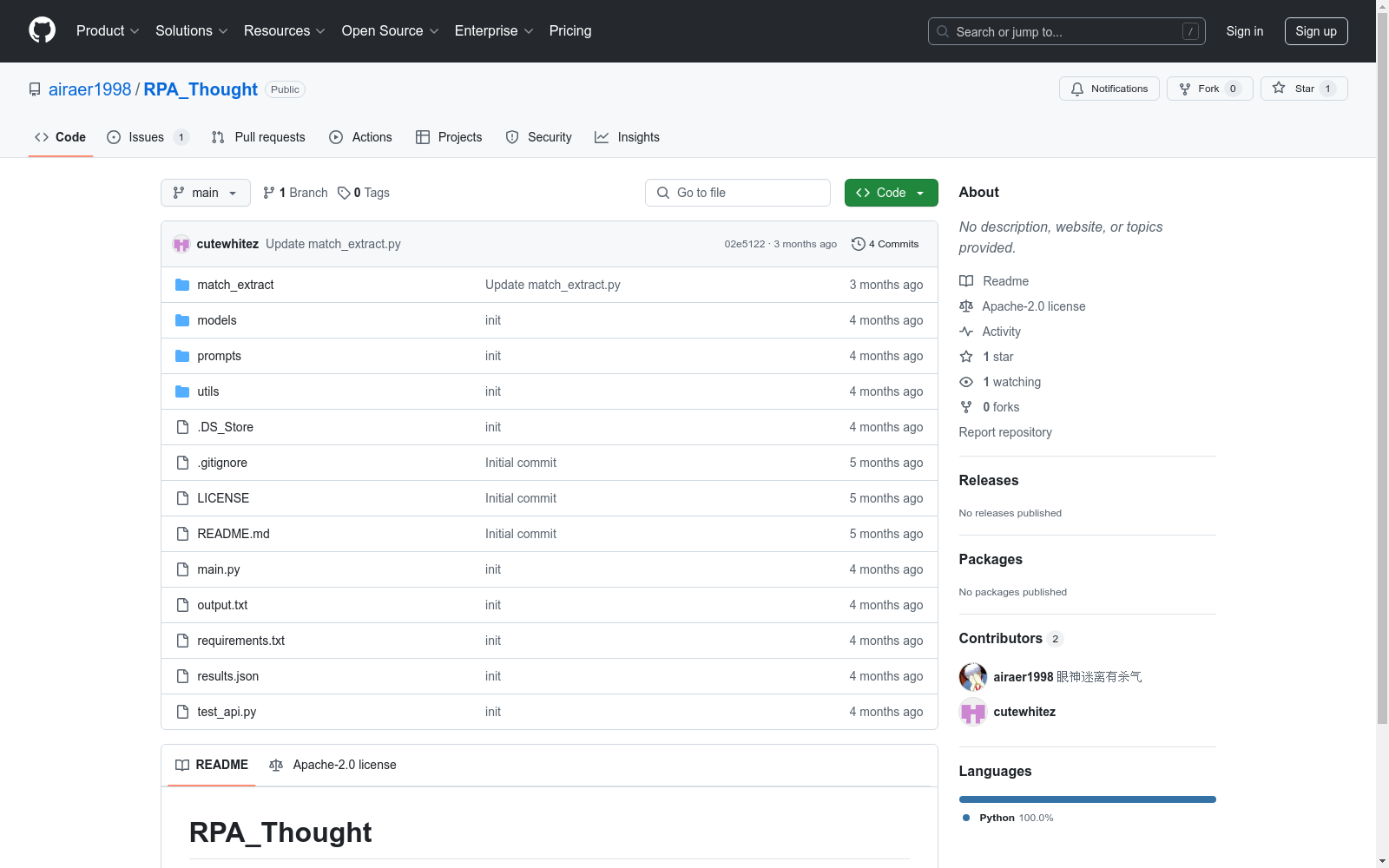The width and height of the screenshot is (1389, 868).
Task: Click the branch icon beside 1 Branch
Action: click(269, 193)
